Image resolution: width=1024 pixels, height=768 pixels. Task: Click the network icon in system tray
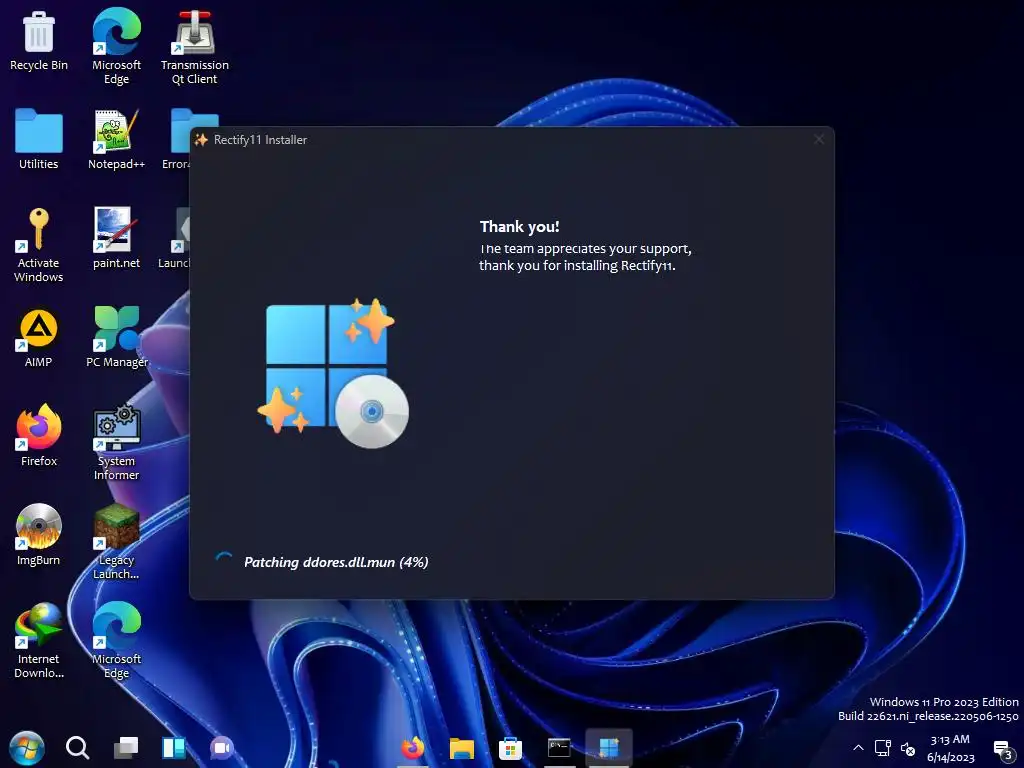[x=883, y=748]
